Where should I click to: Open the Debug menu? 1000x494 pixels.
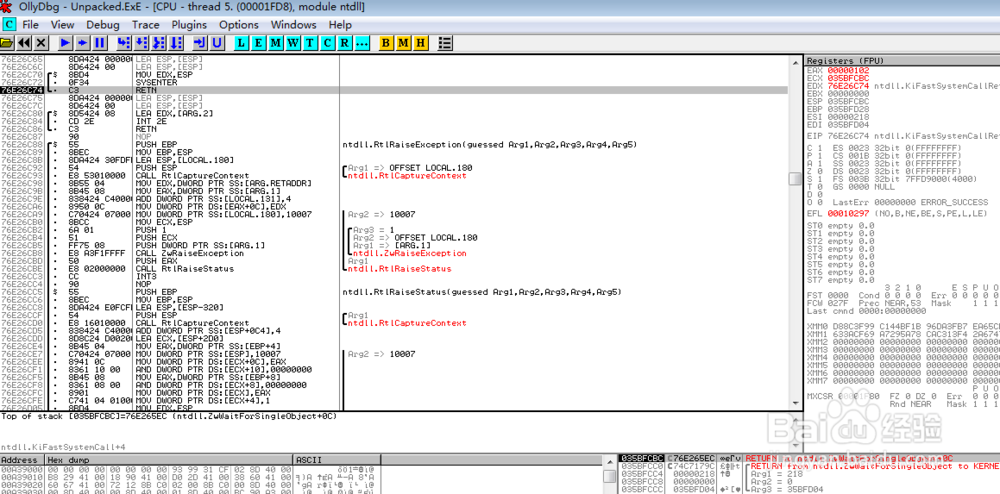103,25
